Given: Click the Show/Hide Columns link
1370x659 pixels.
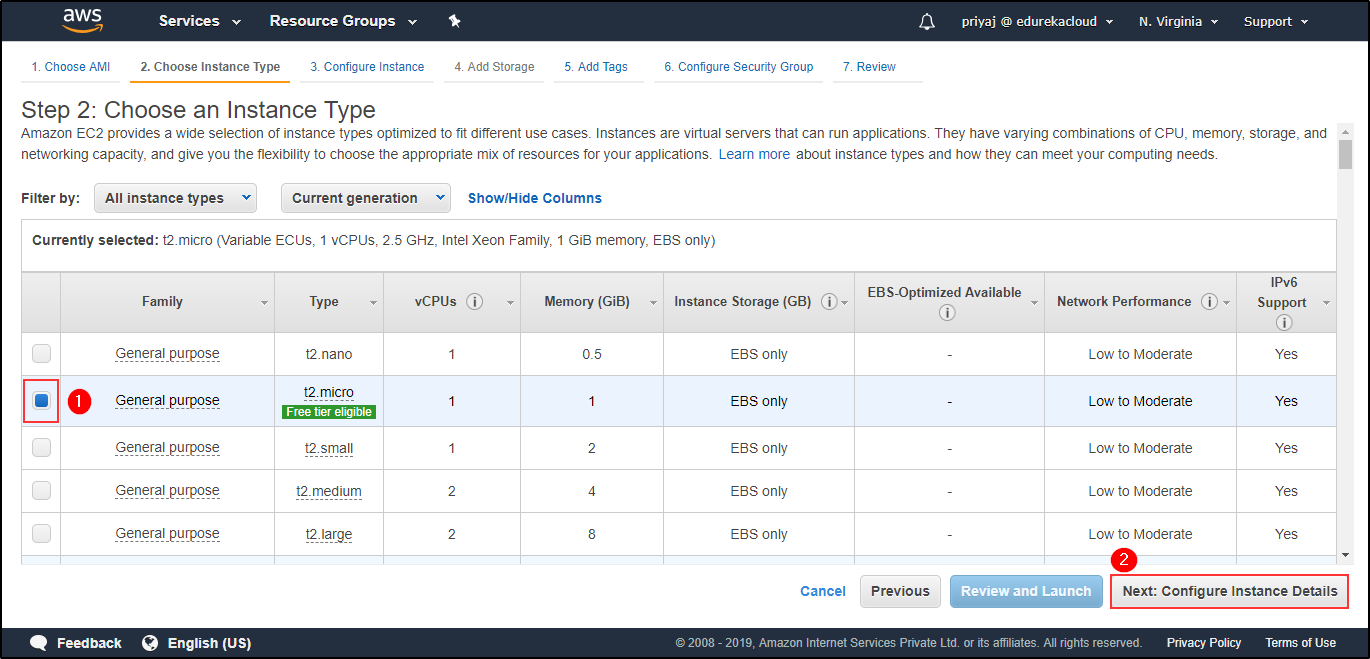Looking at the screenshot, I should click(x=535, y=198).
